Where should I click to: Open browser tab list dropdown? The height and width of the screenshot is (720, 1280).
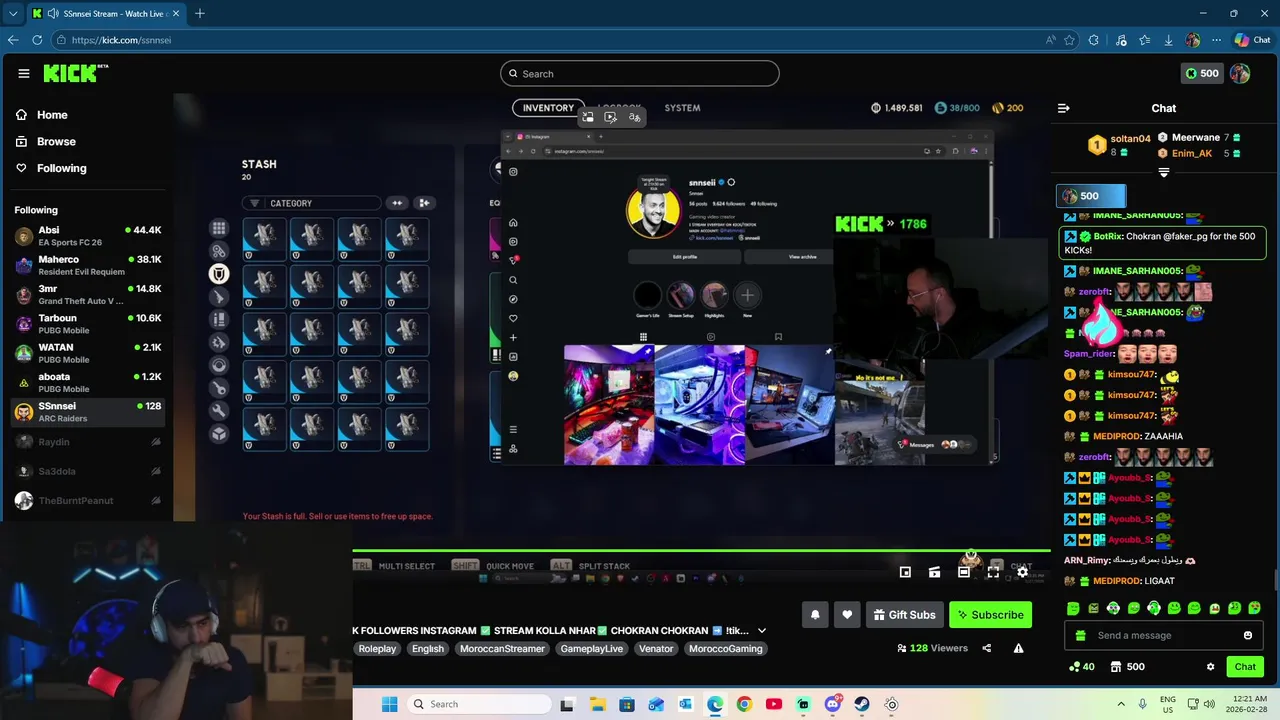(13, 14)
